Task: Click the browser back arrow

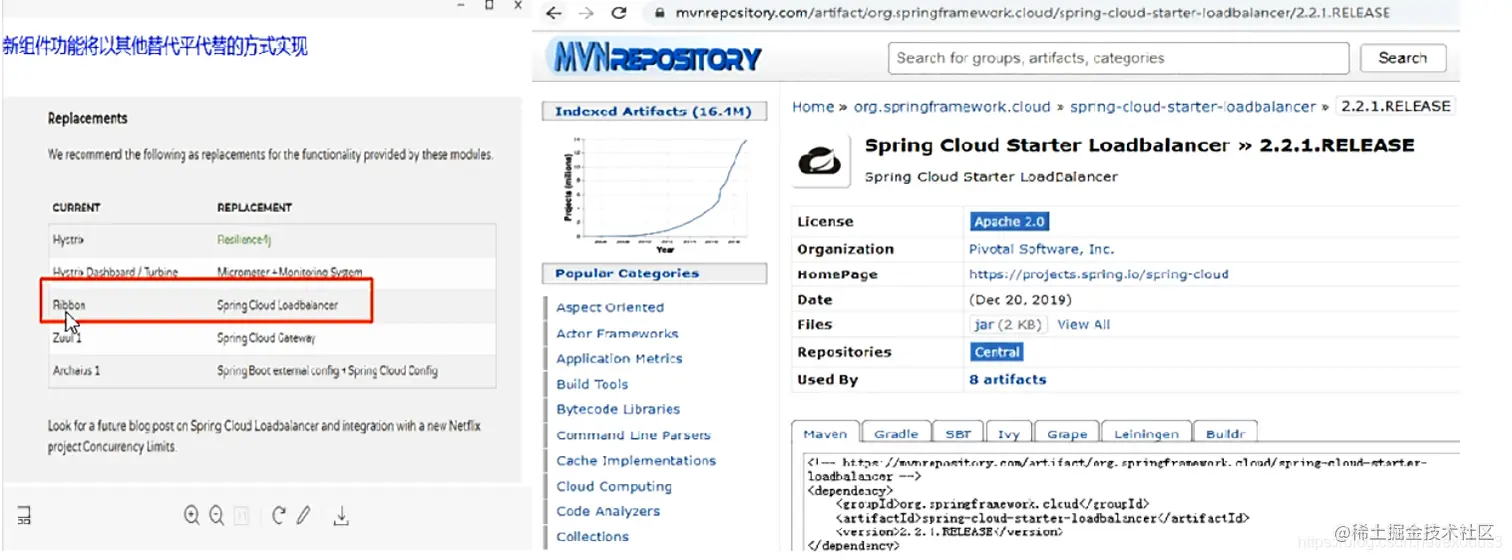Action: pyautogui.click(x=554, y=13)
